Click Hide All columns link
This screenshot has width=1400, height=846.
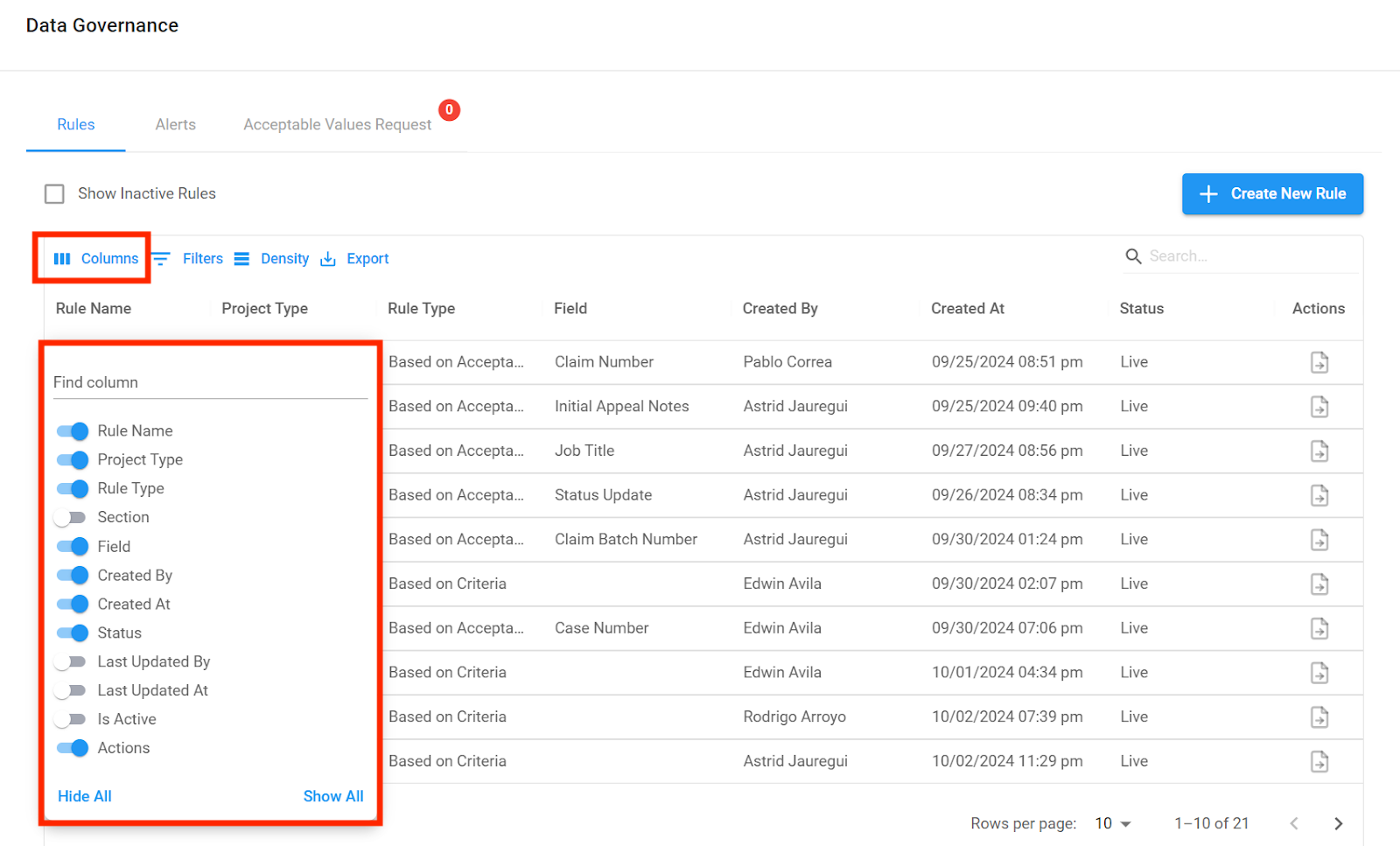click(x=85, y=796)
